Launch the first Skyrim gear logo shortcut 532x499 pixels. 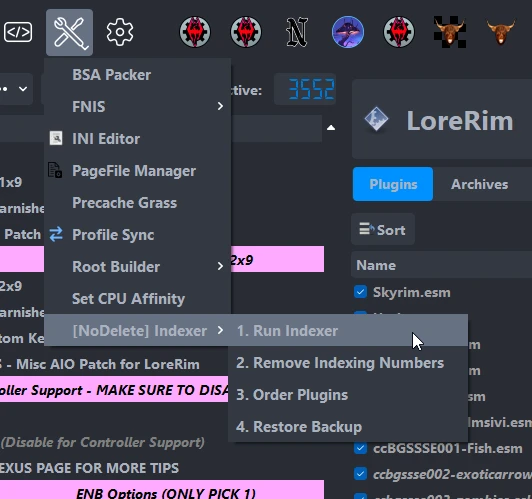tap(195, 32)
